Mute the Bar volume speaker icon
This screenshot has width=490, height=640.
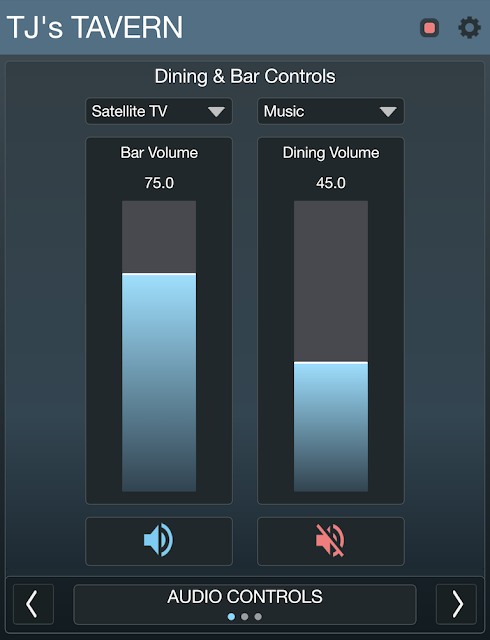[x=159, y=541]
